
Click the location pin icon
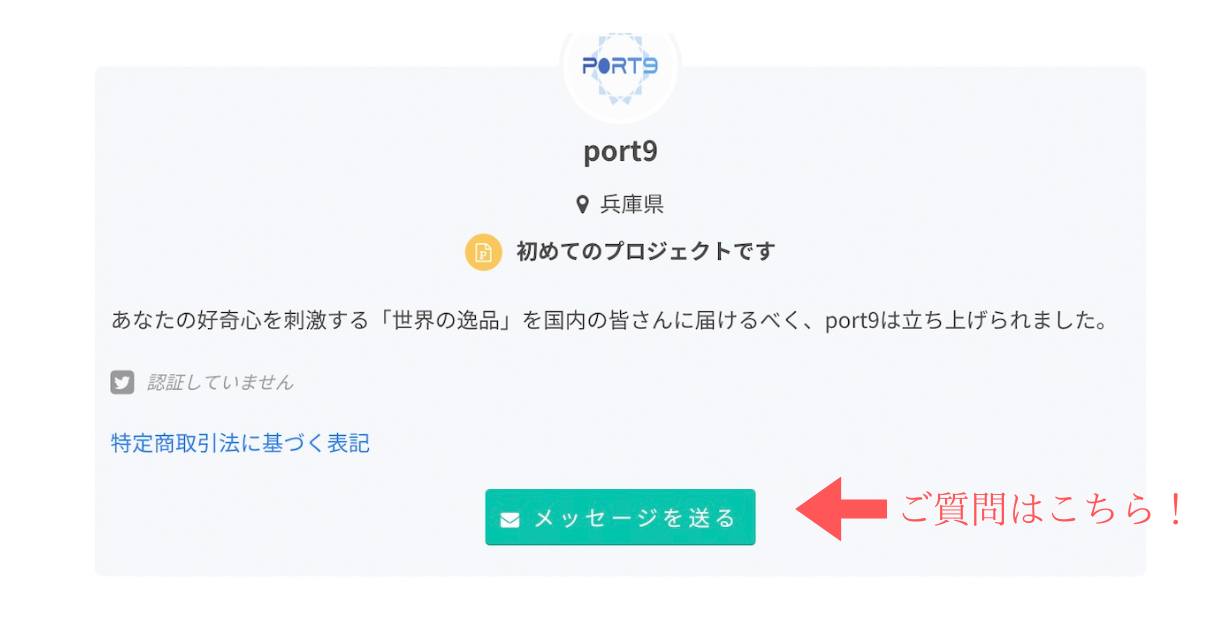583,205
